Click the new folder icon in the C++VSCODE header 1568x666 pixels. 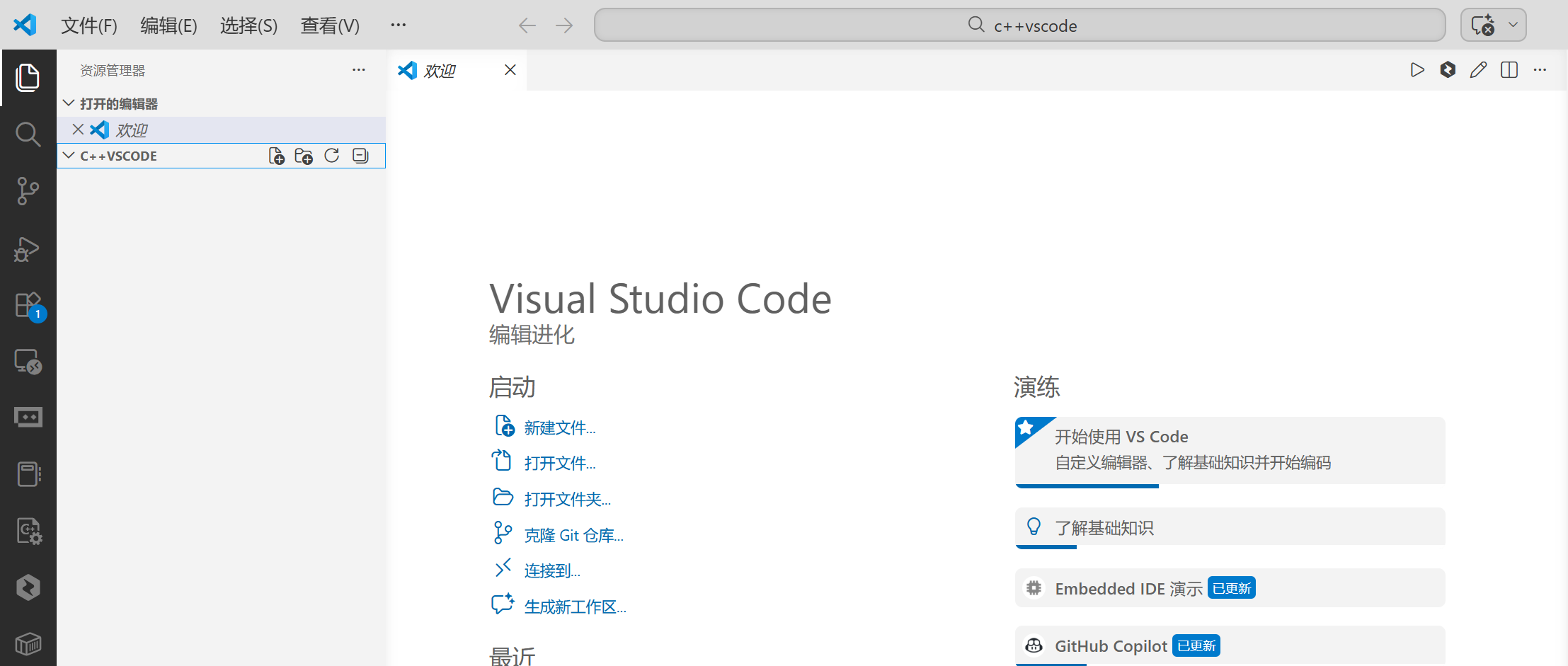click(x=304, y=156)
